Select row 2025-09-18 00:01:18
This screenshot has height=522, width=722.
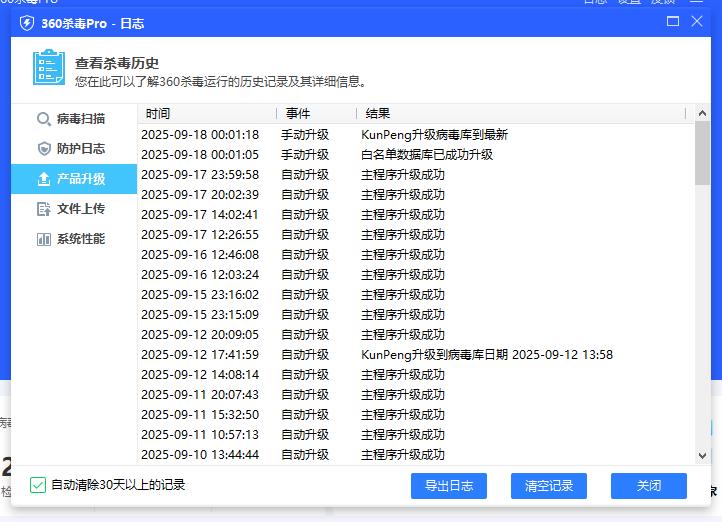416,135
